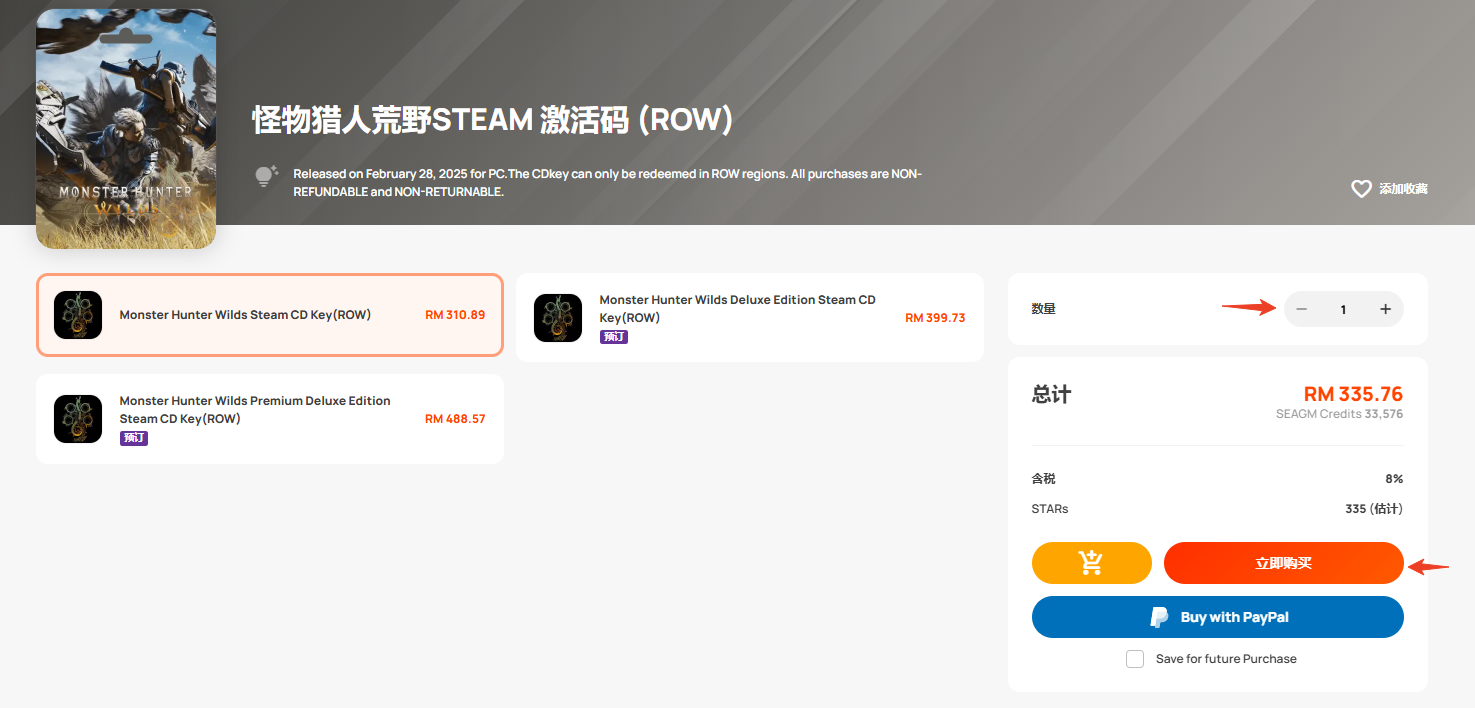Select the Premium Deluxe Edition Steam CD Key option
Viewport: 1475px width, 708px height.
(270, 419)
